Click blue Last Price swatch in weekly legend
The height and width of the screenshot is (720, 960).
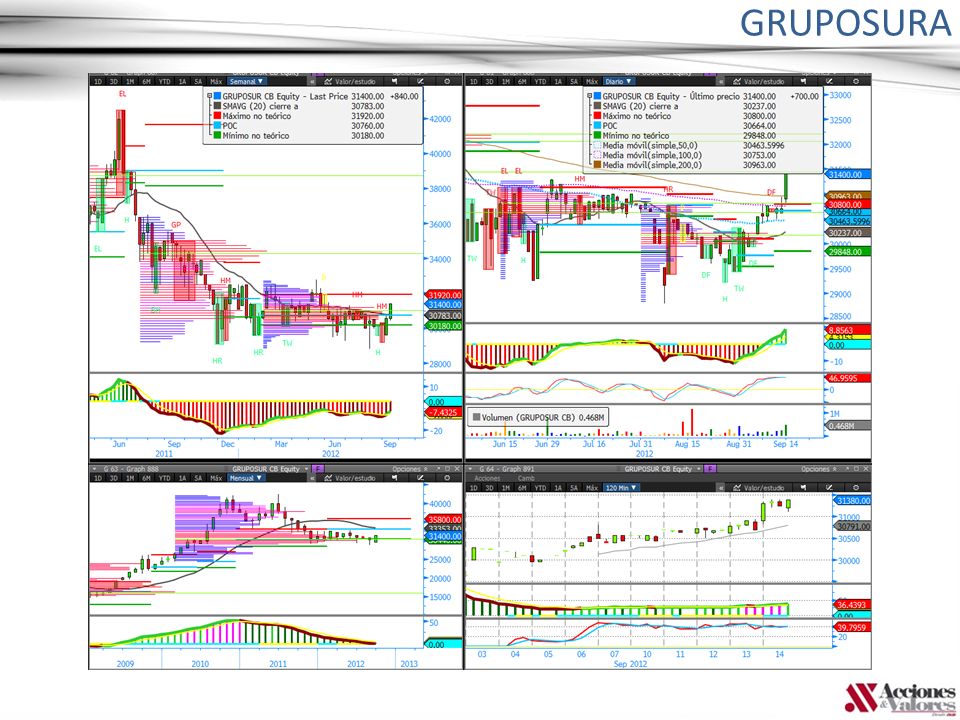click(x=217, y=96)
